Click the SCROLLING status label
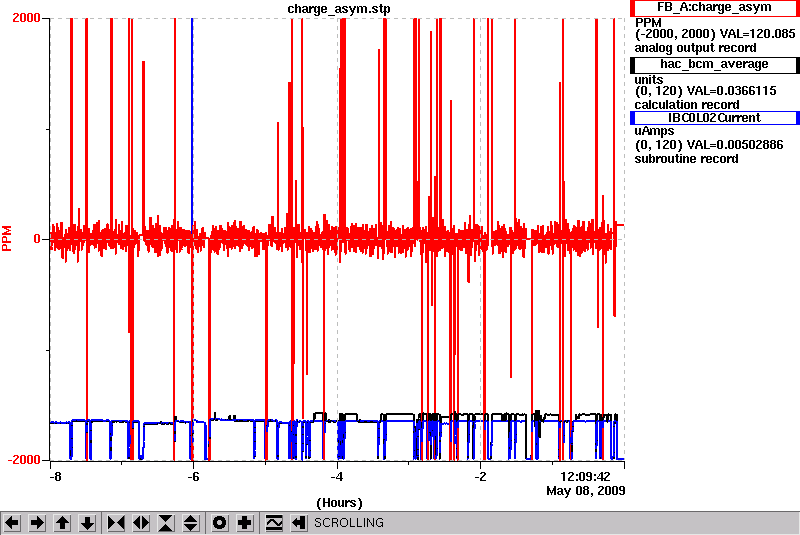 [x=348, y=523]
